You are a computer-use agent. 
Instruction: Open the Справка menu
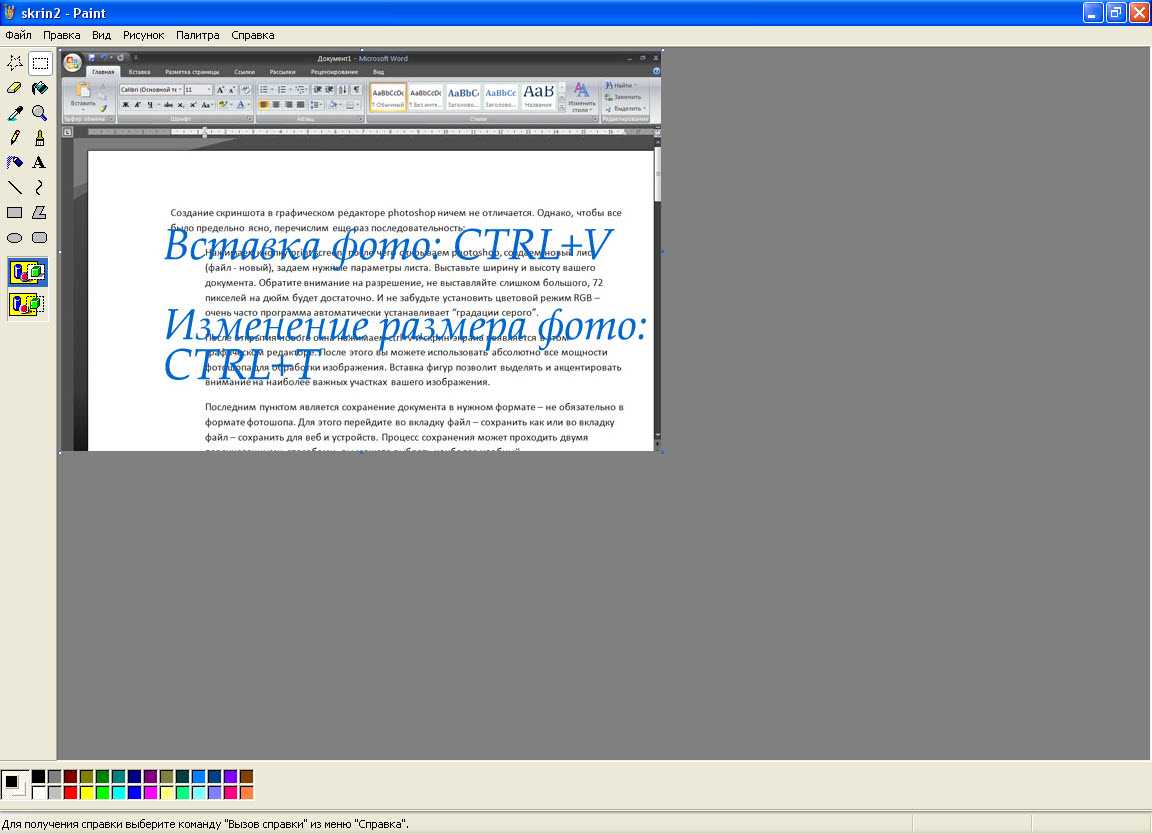point(253,35)
